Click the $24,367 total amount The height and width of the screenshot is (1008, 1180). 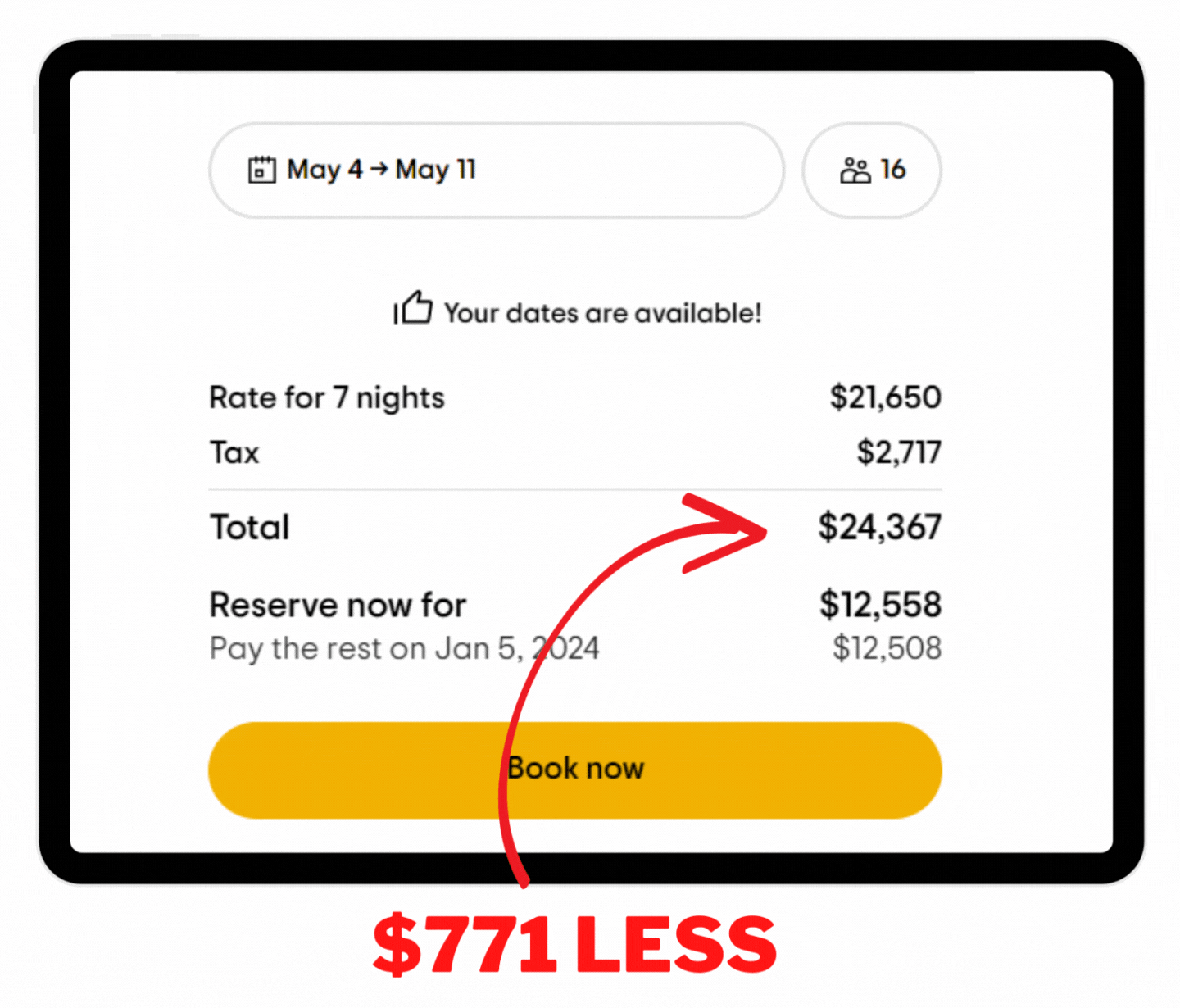tap(879, 527)
